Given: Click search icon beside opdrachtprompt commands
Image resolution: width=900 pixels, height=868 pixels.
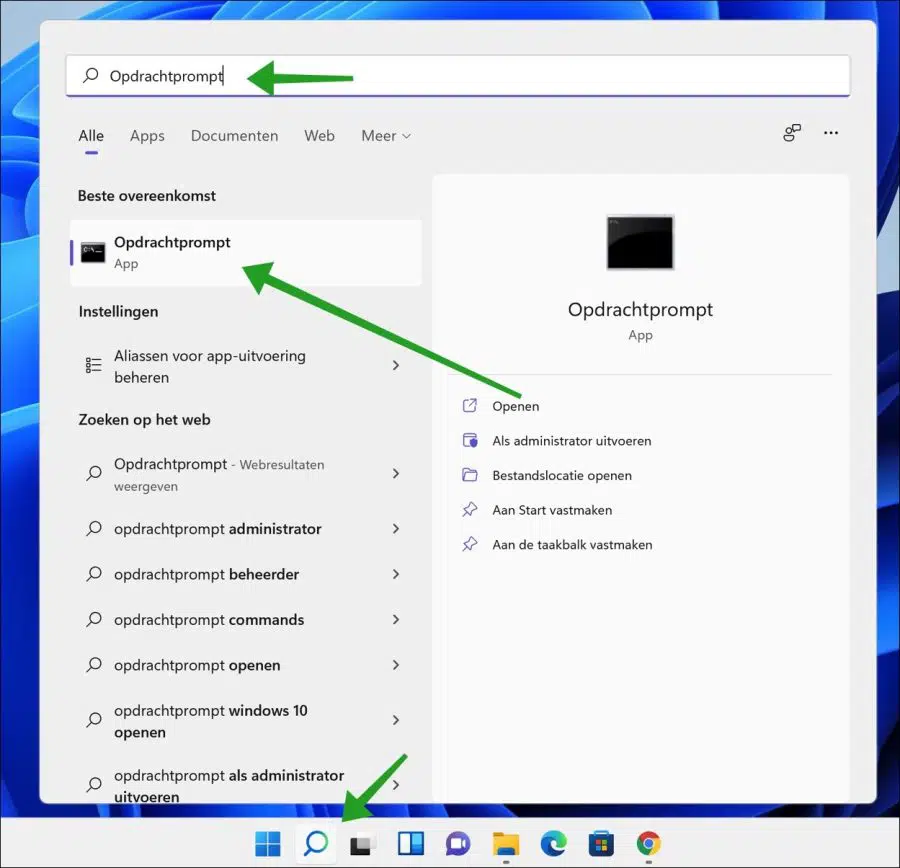Looking at the screenshot, I should 94,619.
